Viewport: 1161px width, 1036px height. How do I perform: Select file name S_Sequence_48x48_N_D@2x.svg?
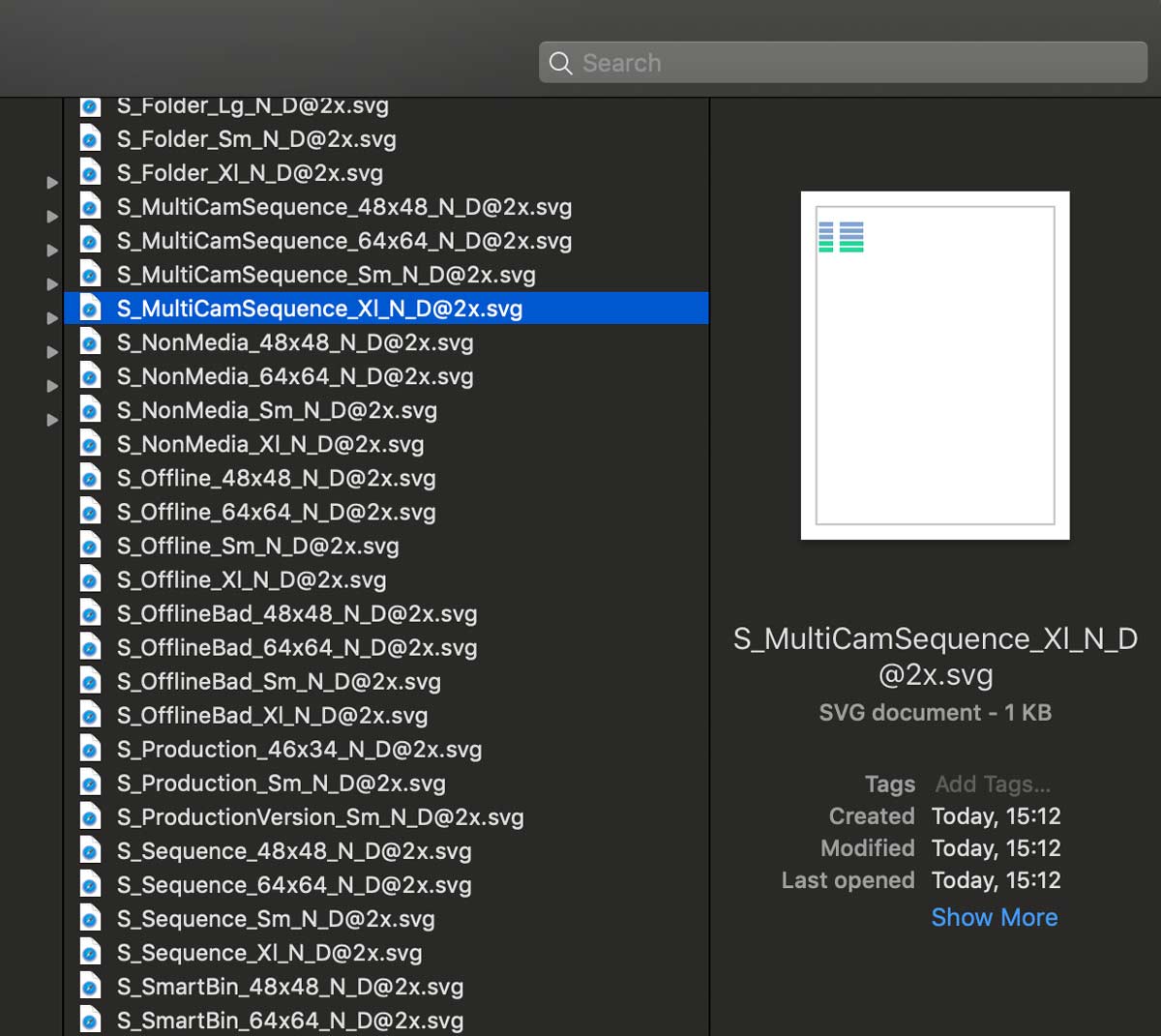(x=294, y=851)
